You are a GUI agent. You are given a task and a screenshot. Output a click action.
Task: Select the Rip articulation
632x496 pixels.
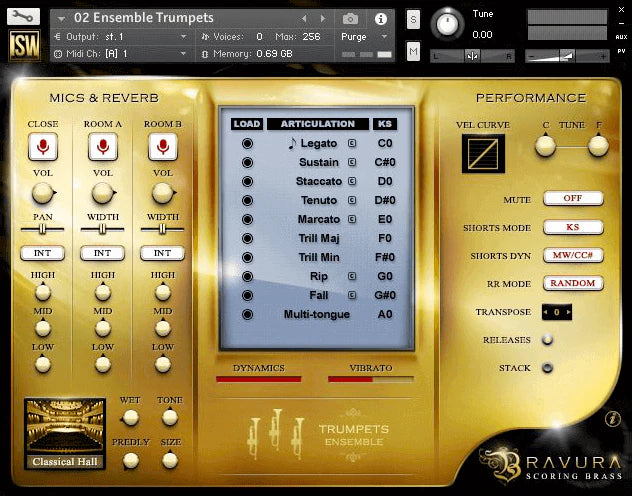pyautogui.click(x=318, y=276)
